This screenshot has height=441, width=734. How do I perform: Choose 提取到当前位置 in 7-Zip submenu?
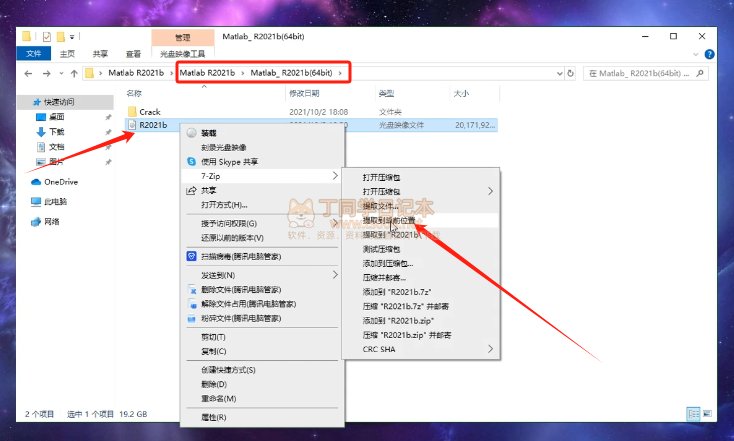[389, 220]
